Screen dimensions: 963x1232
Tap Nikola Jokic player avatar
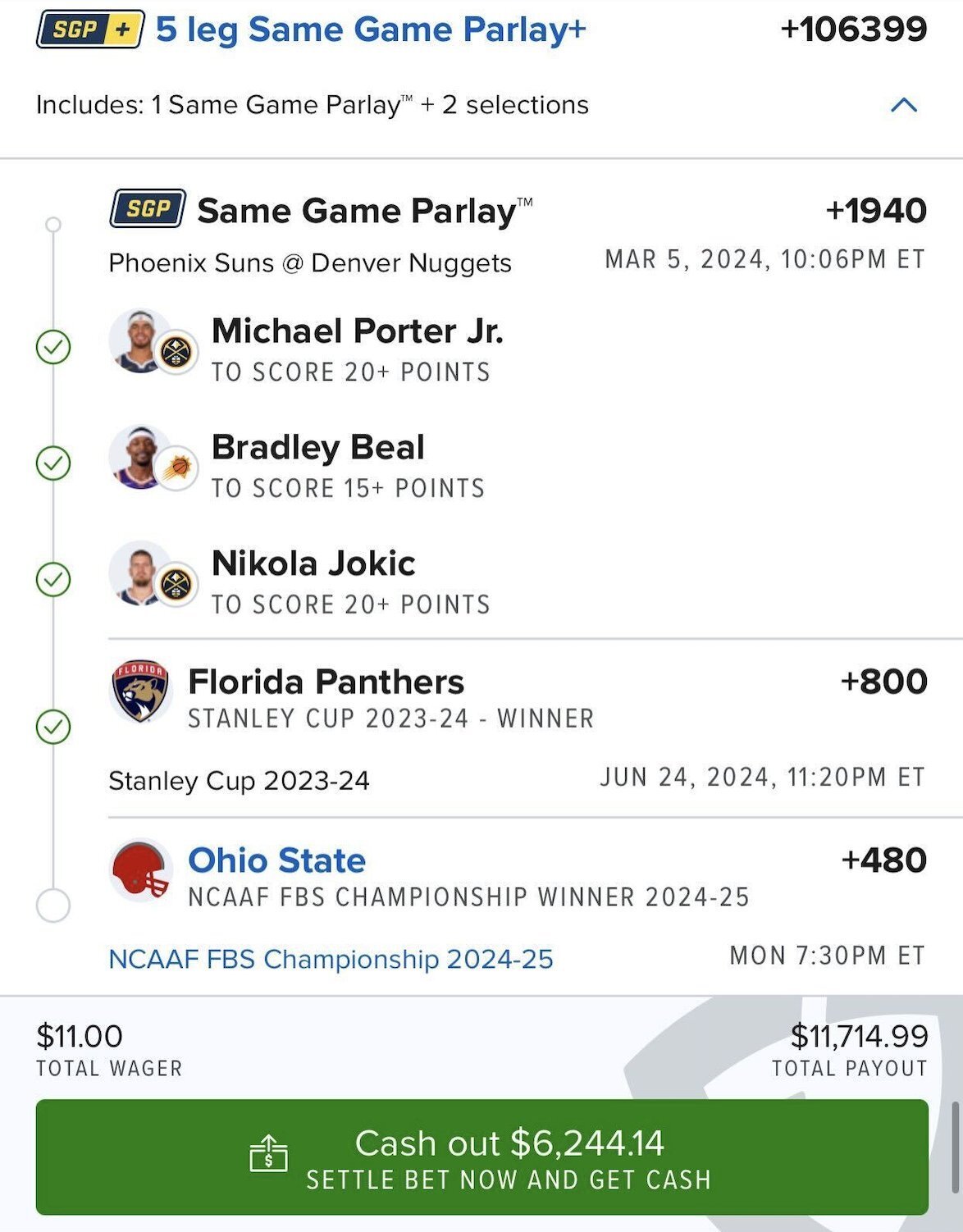(x=141, y=573)
